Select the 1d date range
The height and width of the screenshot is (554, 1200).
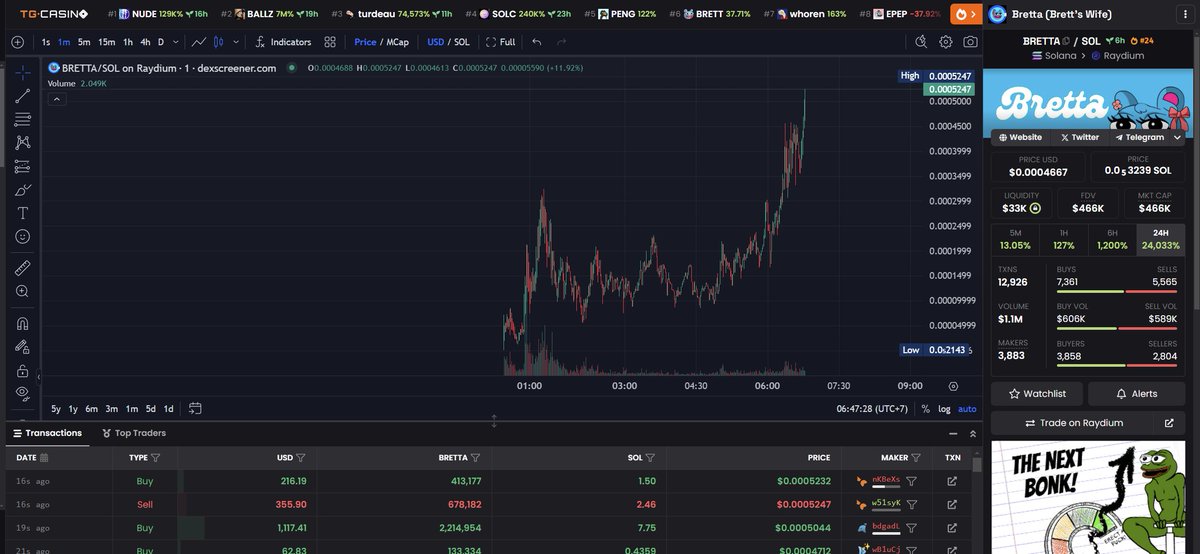pyautogui.click(x=168, y=408)
